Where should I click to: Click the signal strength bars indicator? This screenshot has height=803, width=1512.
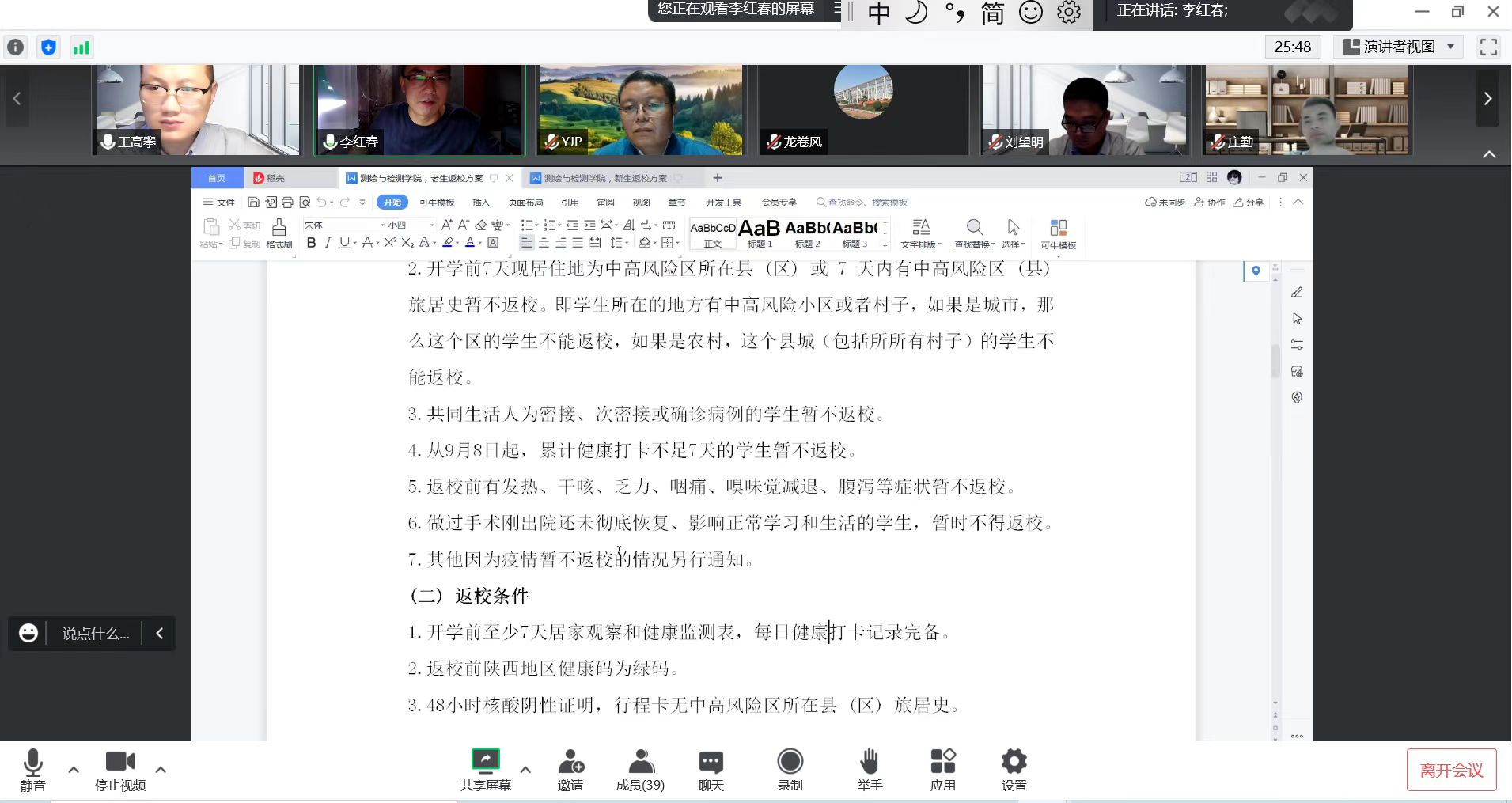click(81, 47)
